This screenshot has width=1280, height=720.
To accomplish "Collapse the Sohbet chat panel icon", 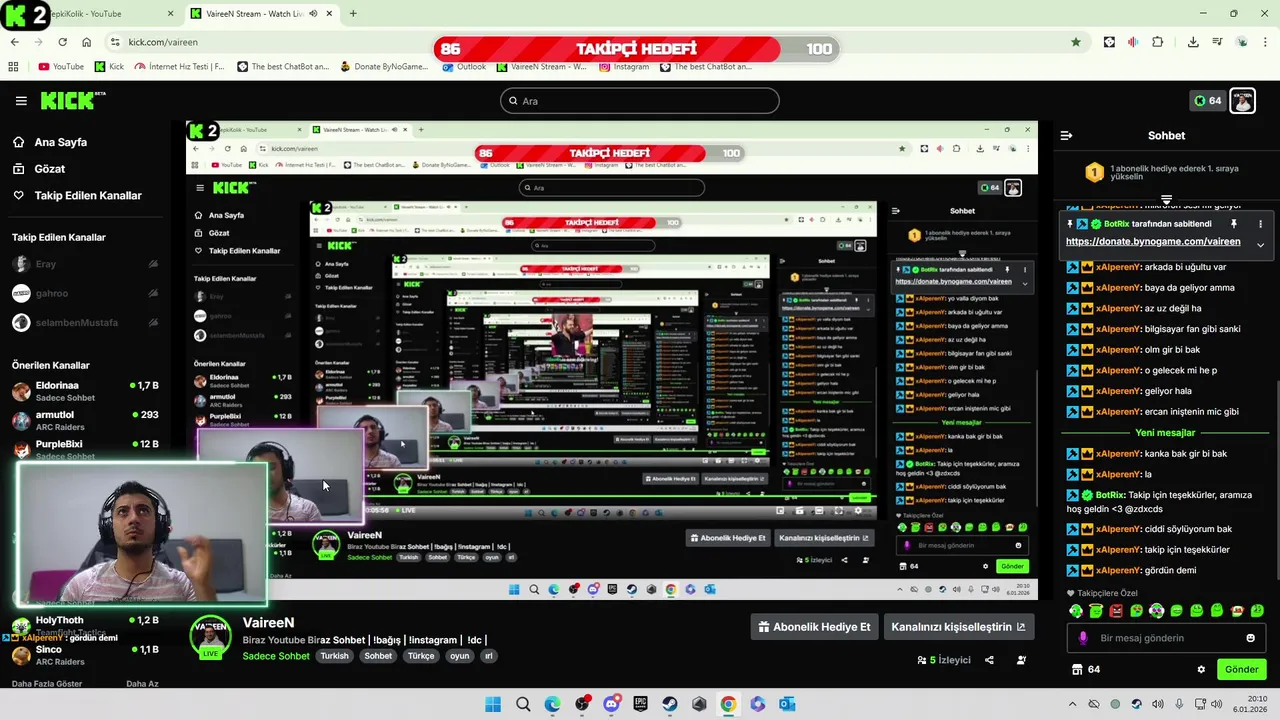I will point(1066,135).
